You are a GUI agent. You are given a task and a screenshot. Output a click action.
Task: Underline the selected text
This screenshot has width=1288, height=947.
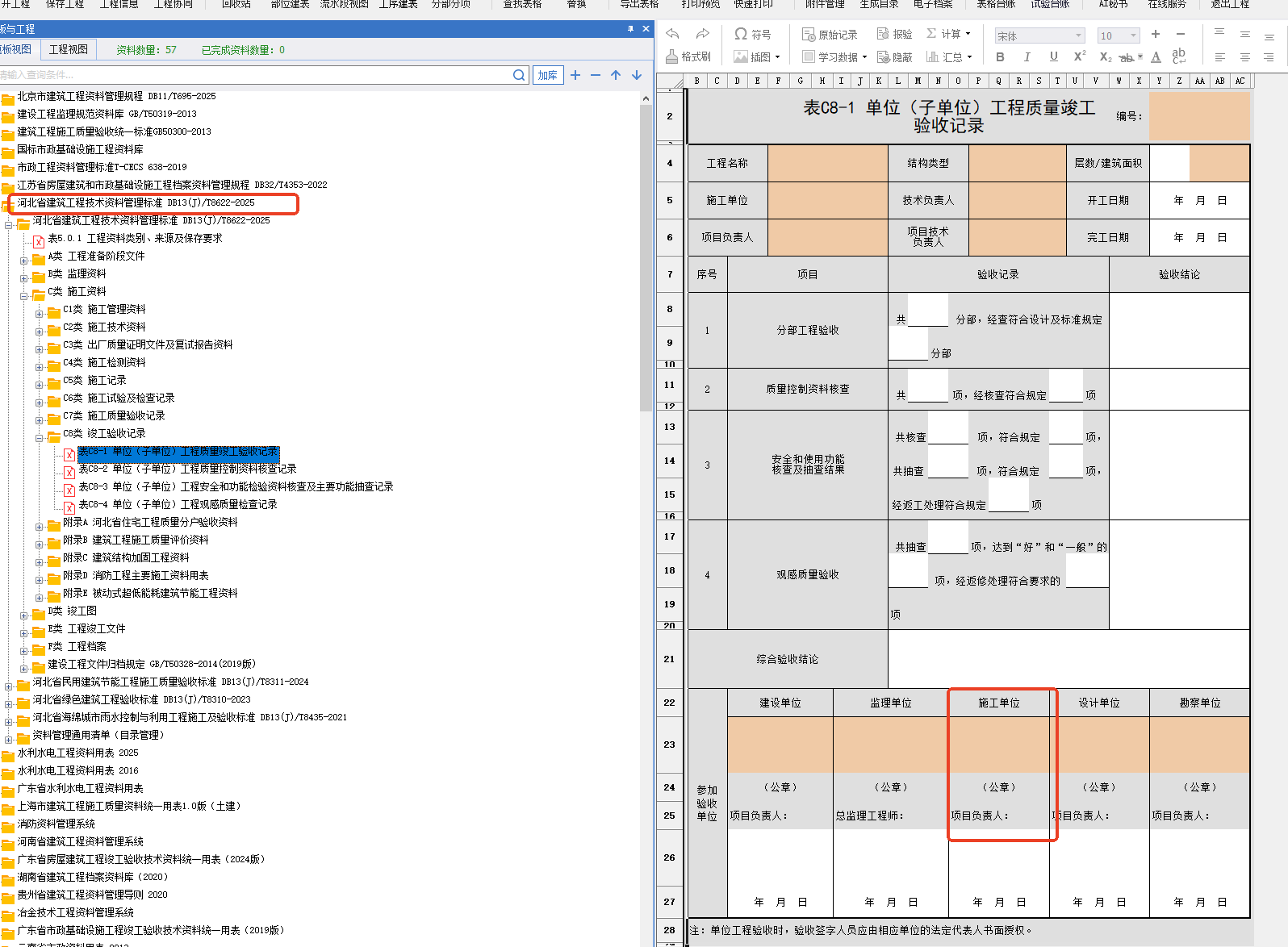(1053, 56)
